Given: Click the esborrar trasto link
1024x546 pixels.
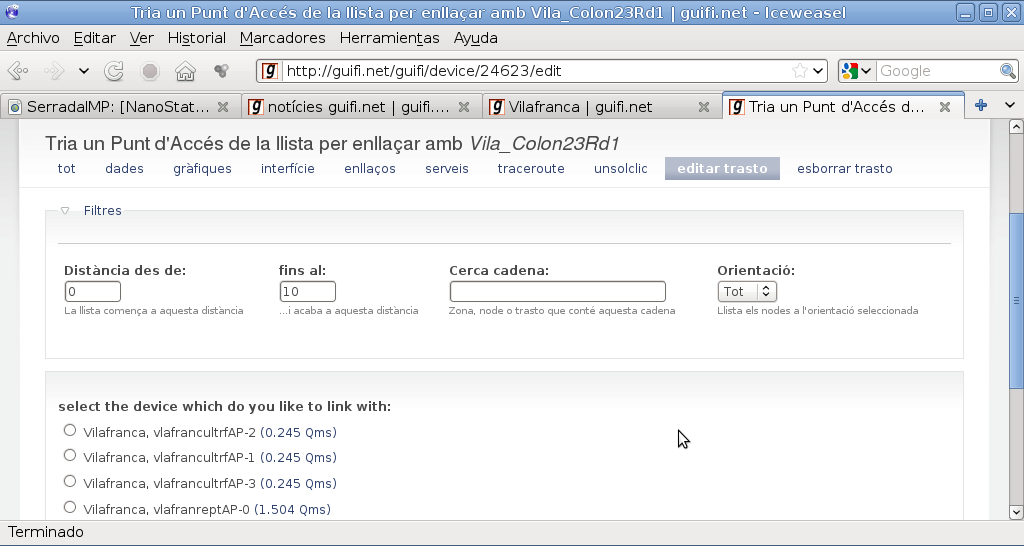Looking at the screenshot, I should click(844, 169).
